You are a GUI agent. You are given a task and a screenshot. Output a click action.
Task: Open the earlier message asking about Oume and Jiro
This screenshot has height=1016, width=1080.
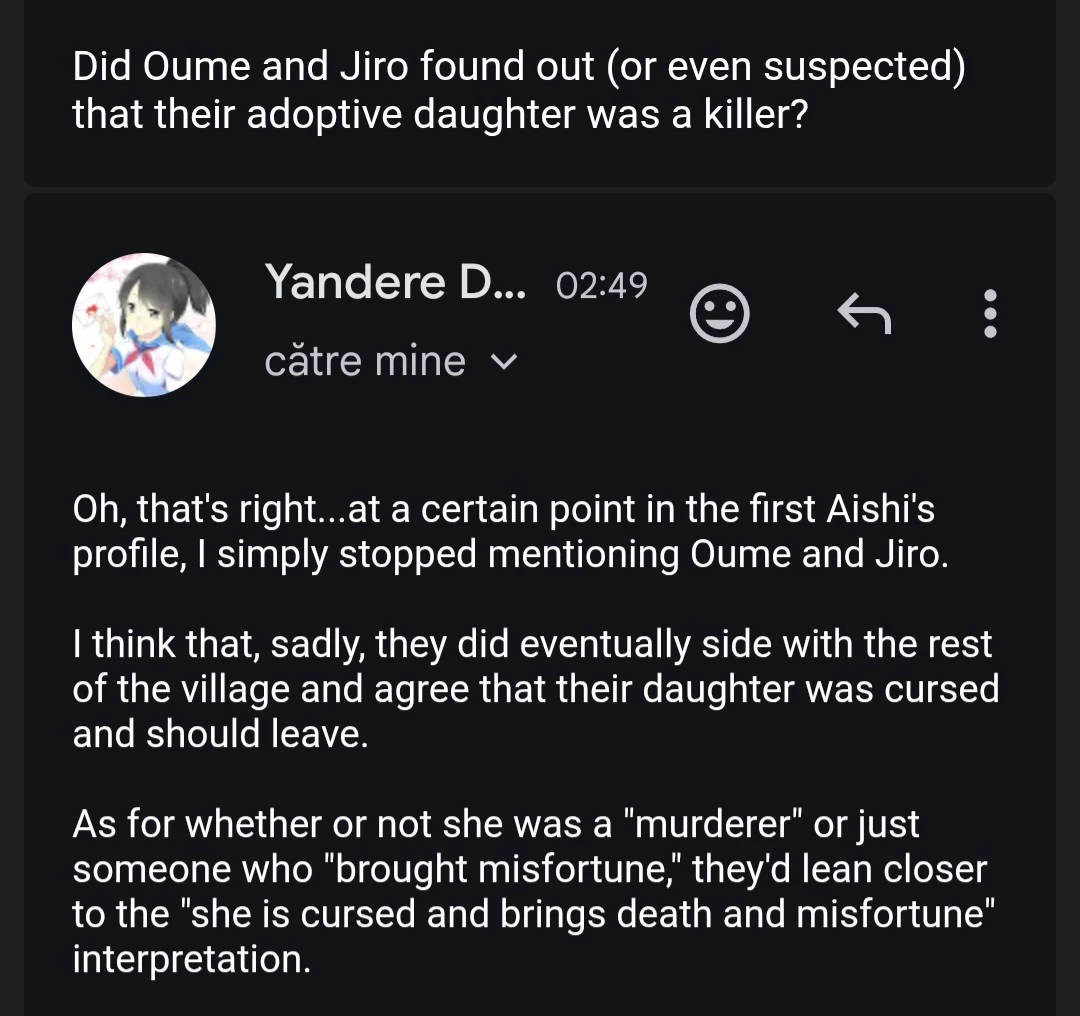[x=540, y=90]
